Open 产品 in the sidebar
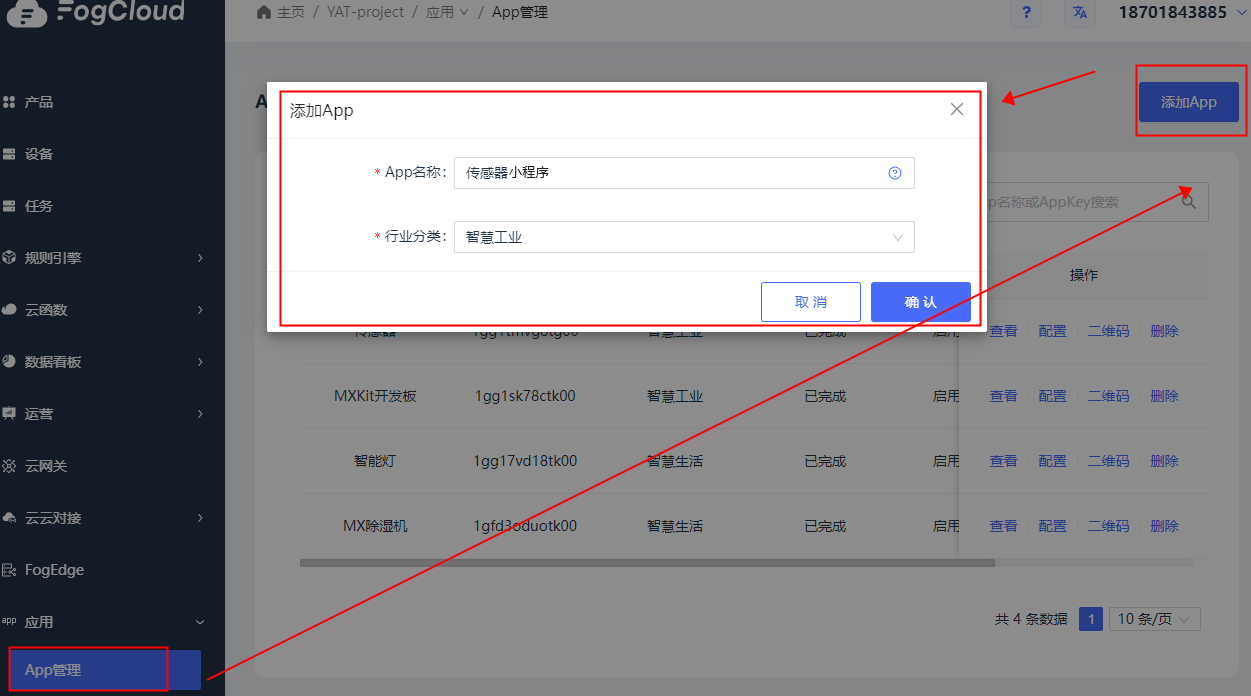Image resolution: width=1251 pixels, height=696 pixels. point(39,102)
